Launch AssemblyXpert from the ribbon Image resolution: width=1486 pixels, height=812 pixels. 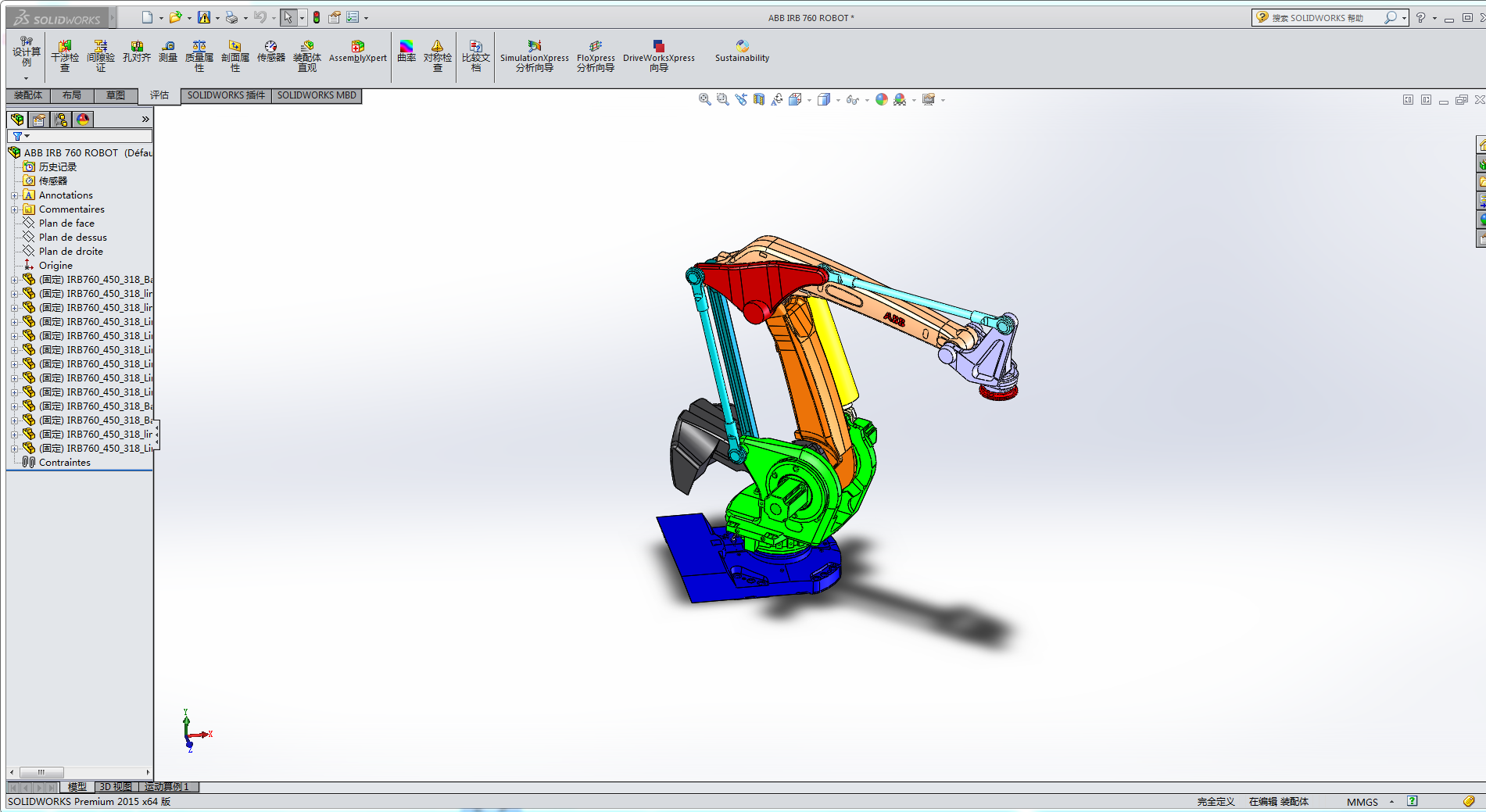[358, 52]
